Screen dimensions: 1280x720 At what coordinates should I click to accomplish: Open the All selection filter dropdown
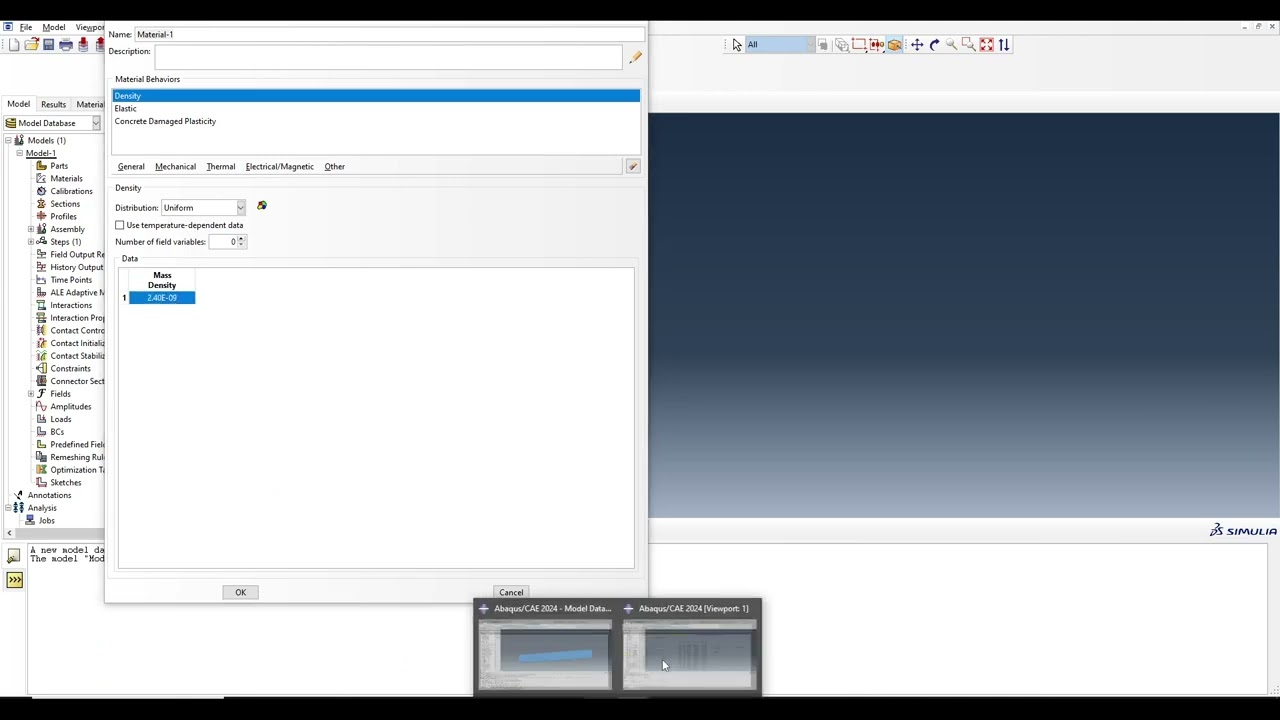point(780,45)
